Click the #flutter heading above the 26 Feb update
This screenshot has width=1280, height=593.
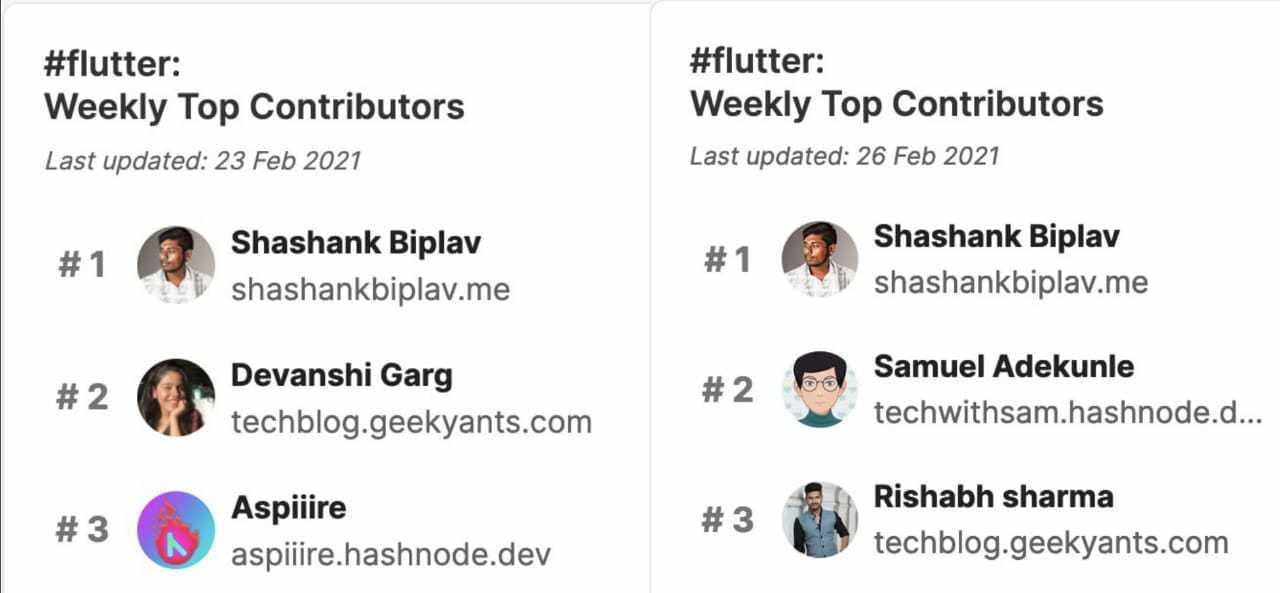[757, 61]
